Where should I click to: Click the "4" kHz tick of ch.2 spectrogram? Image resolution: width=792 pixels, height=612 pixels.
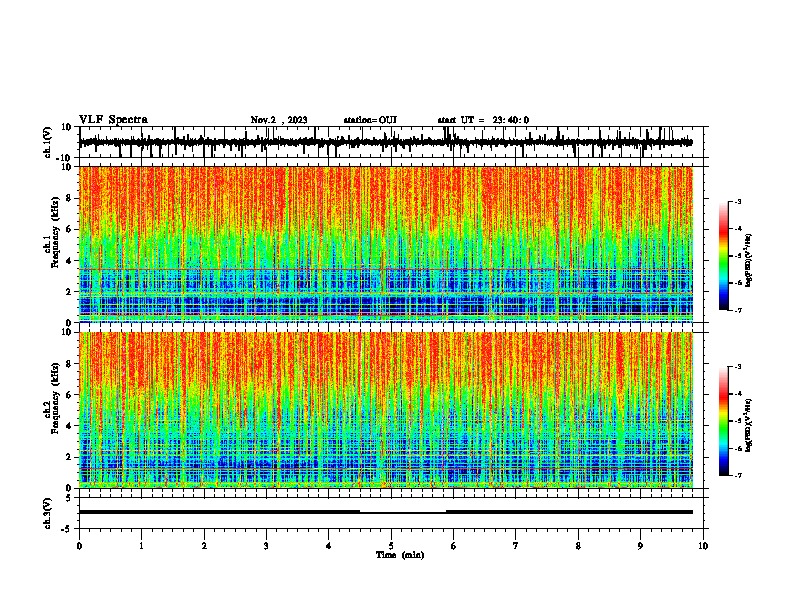tap(69, 426)
